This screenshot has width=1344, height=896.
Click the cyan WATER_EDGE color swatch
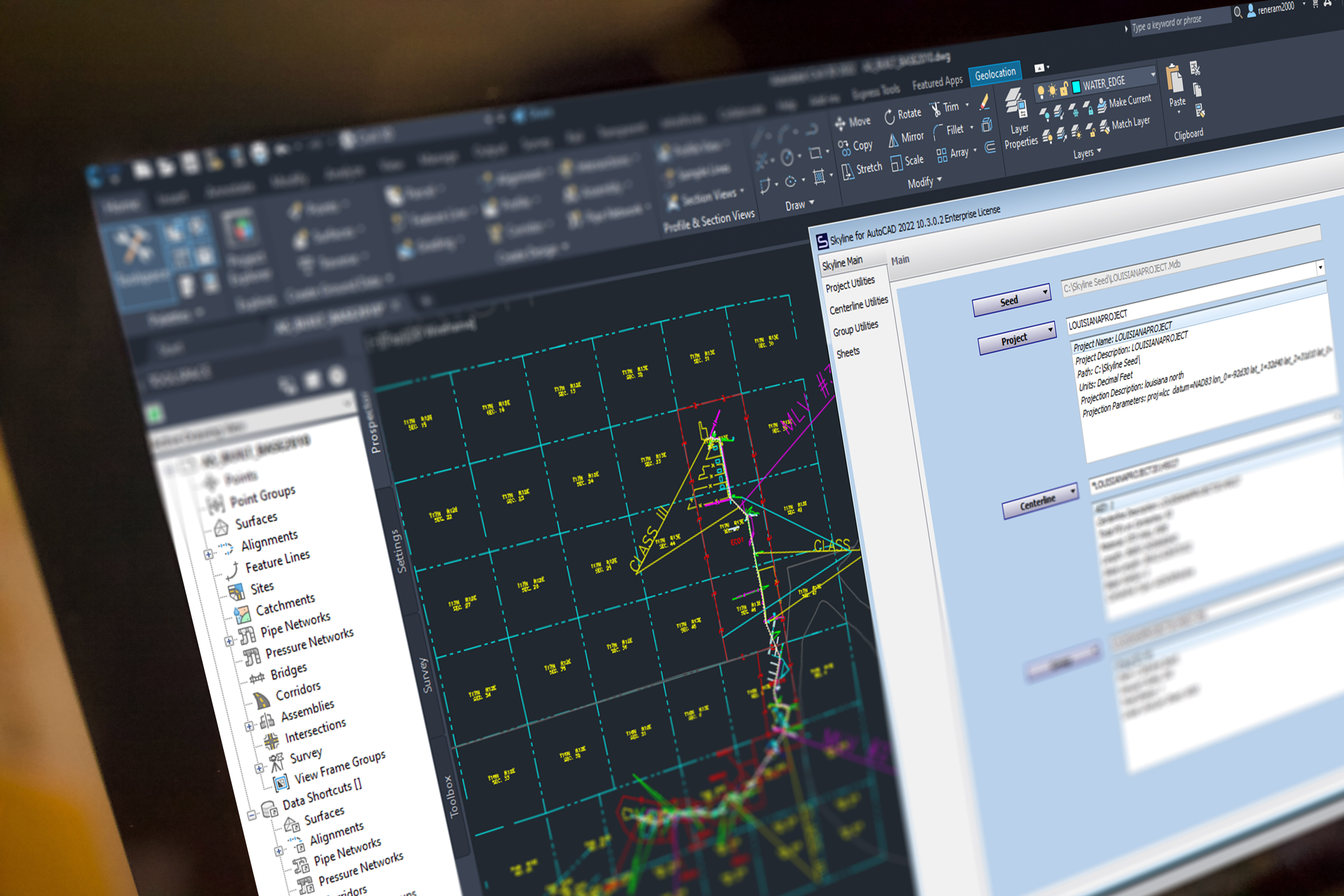(x=1077, y=87)
